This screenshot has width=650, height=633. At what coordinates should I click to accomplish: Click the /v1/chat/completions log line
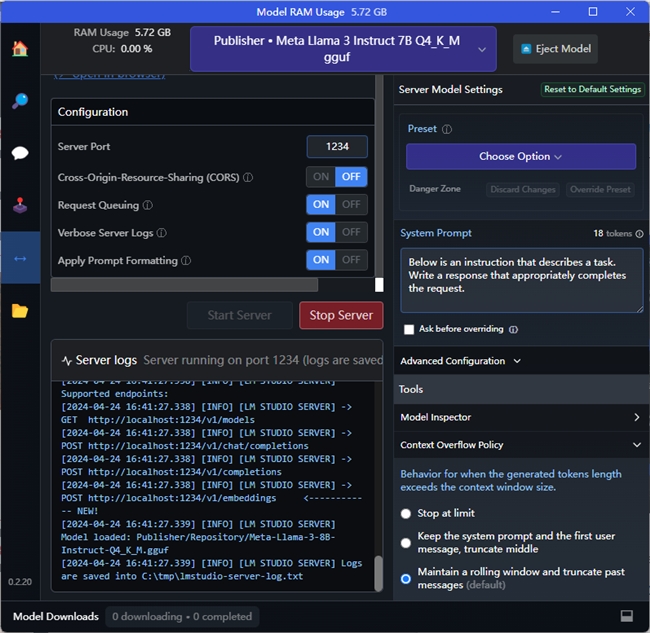[x=185, y=446]
